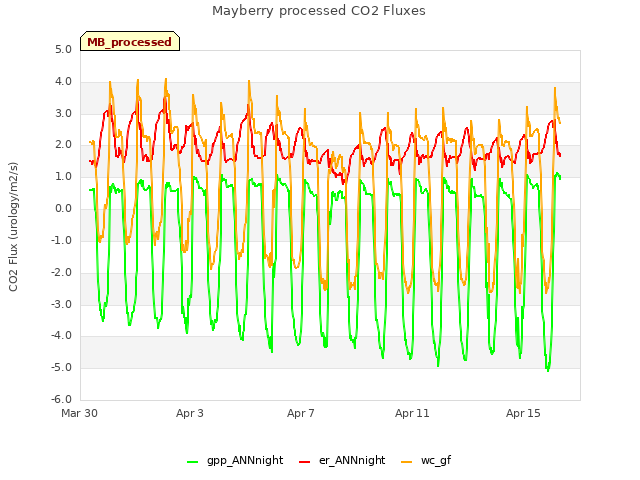Click the 3.0 y-axis tick label
This screenshot has width=640, height=480.
[63, 113]
